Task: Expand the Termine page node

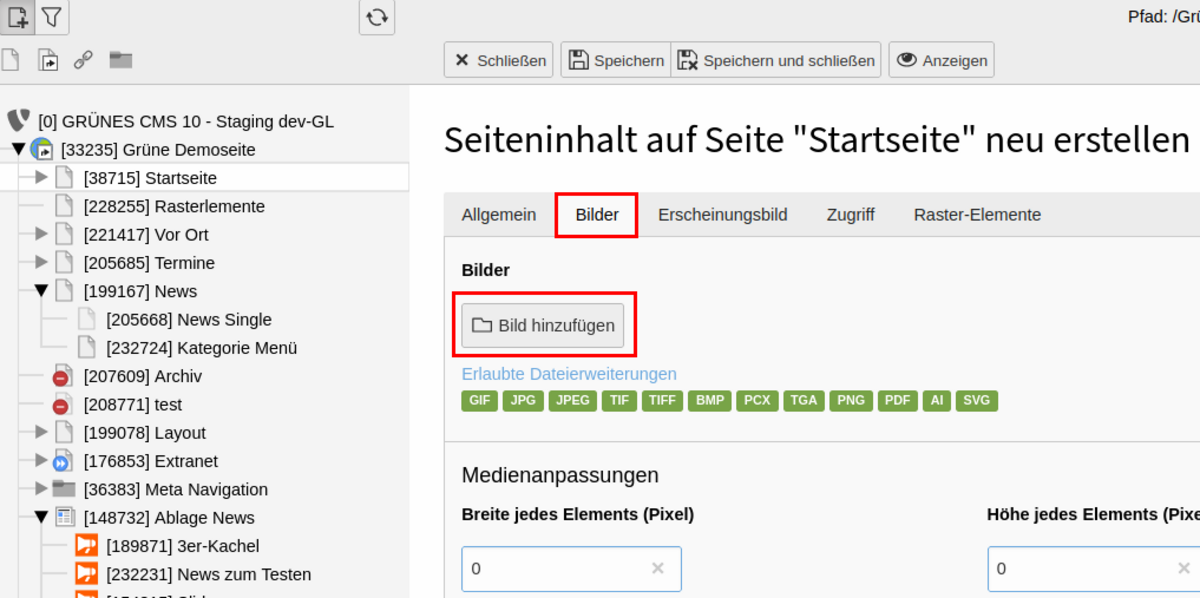Action: (x=41, y=262)
